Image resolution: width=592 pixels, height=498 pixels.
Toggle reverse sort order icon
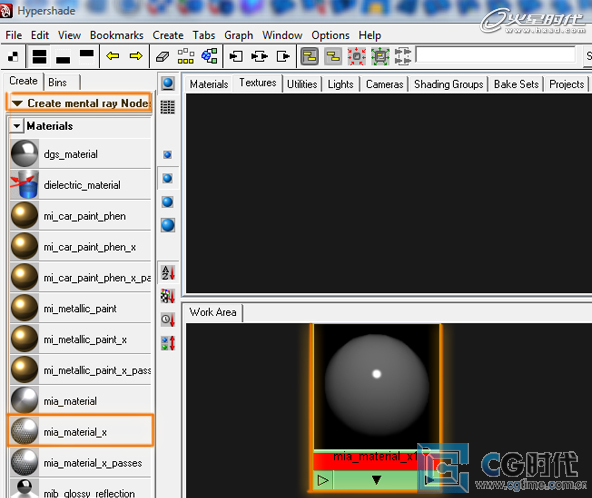coord(168,343)
